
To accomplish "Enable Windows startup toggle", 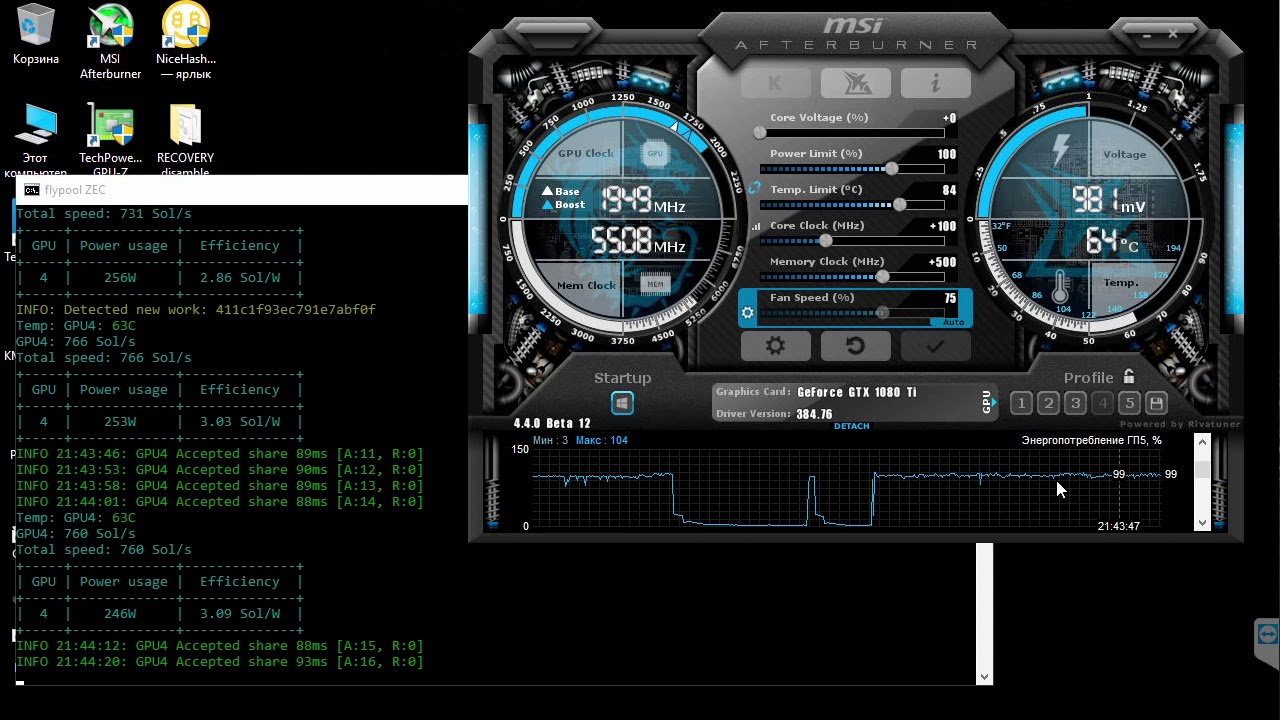I will click(x=622, y=402).
